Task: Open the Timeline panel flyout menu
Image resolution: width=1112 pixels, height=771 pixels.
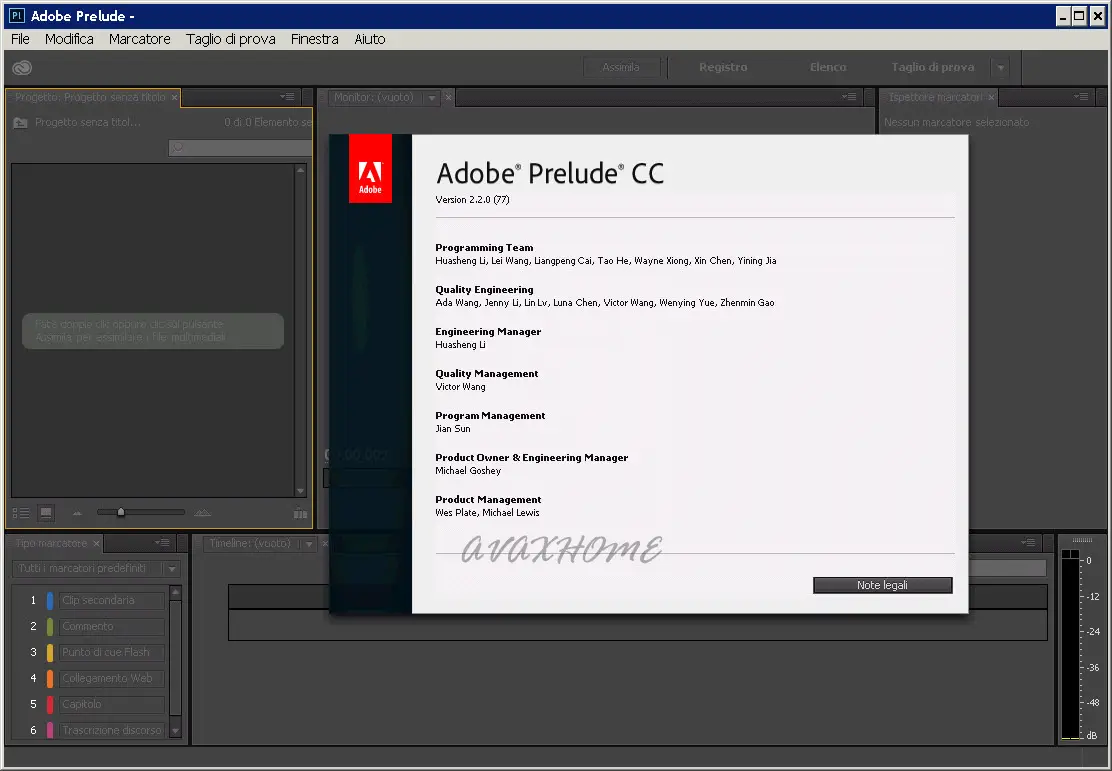Action: click(1029, 543)
